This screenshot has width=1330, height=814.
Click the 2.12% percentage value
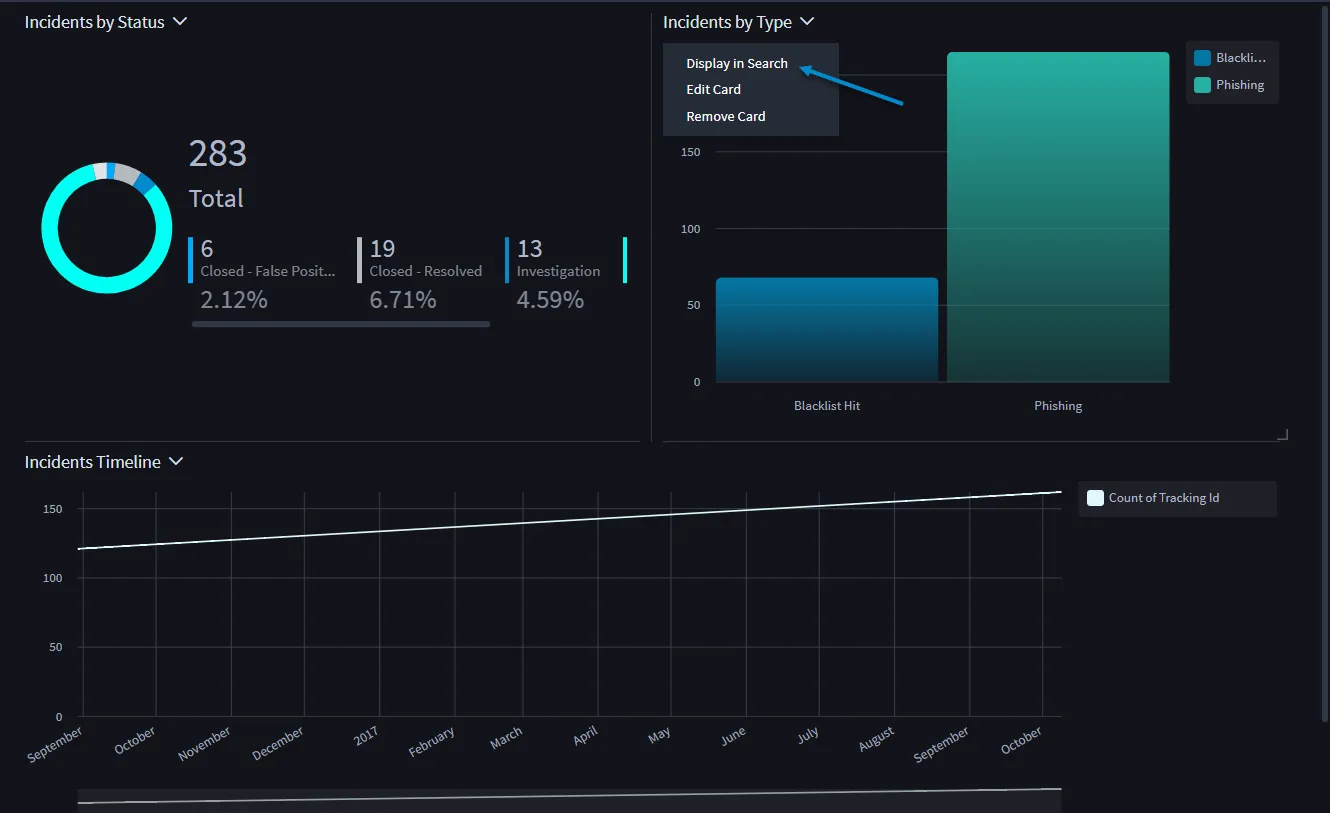(x=234, y=299)
